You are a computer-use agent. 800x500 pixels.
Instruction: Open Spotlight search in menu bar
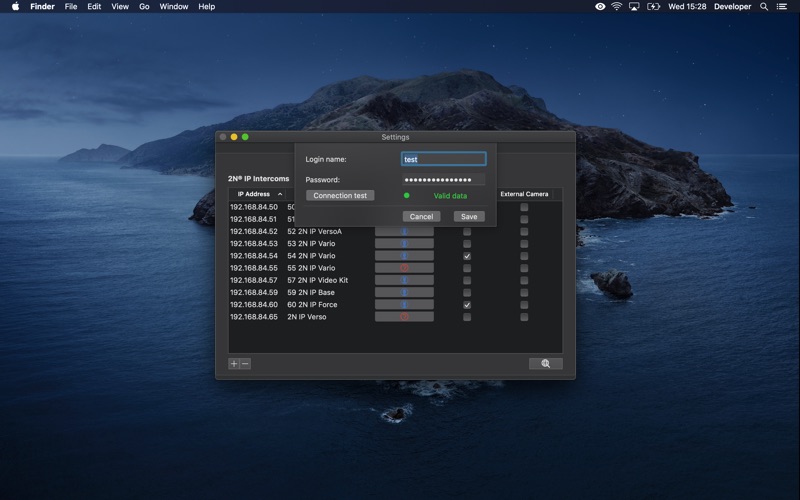click(764, 7)
